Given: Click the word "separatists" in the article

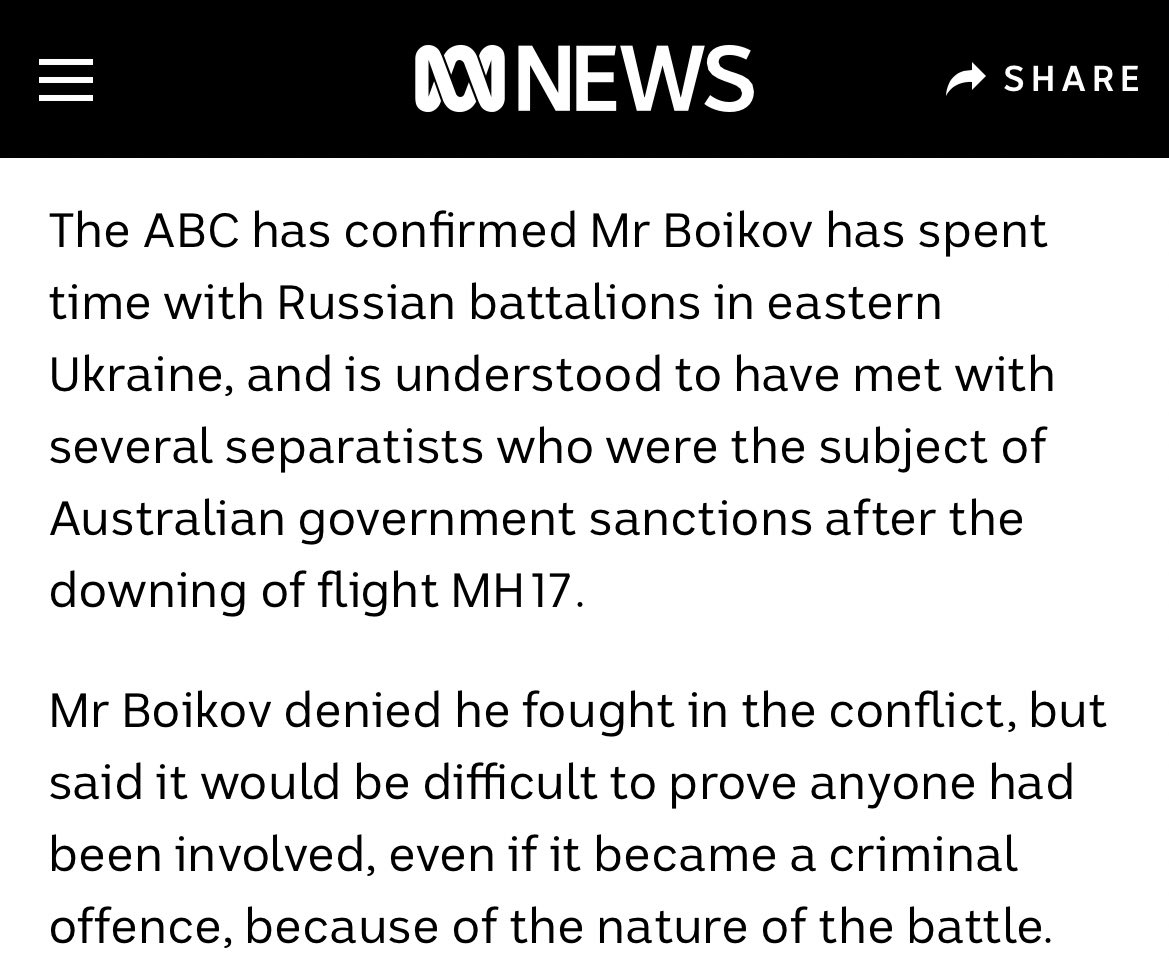Looking at the screenshot, I should tap(355, 447).
